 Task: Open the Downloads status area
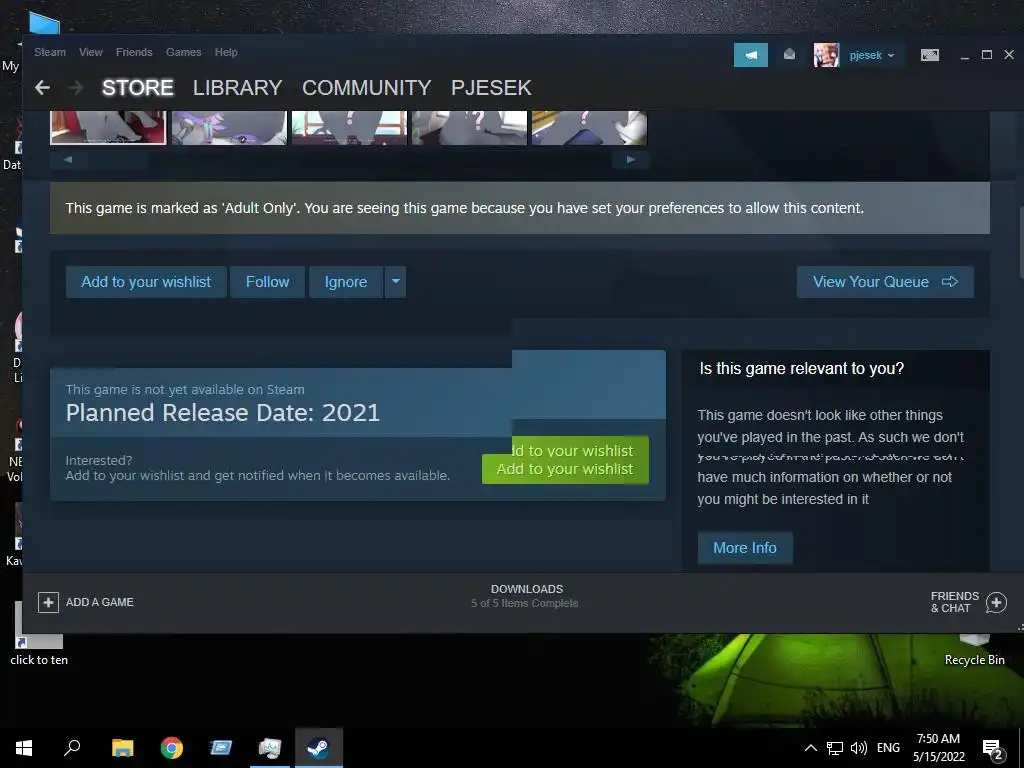coord(526,596)
